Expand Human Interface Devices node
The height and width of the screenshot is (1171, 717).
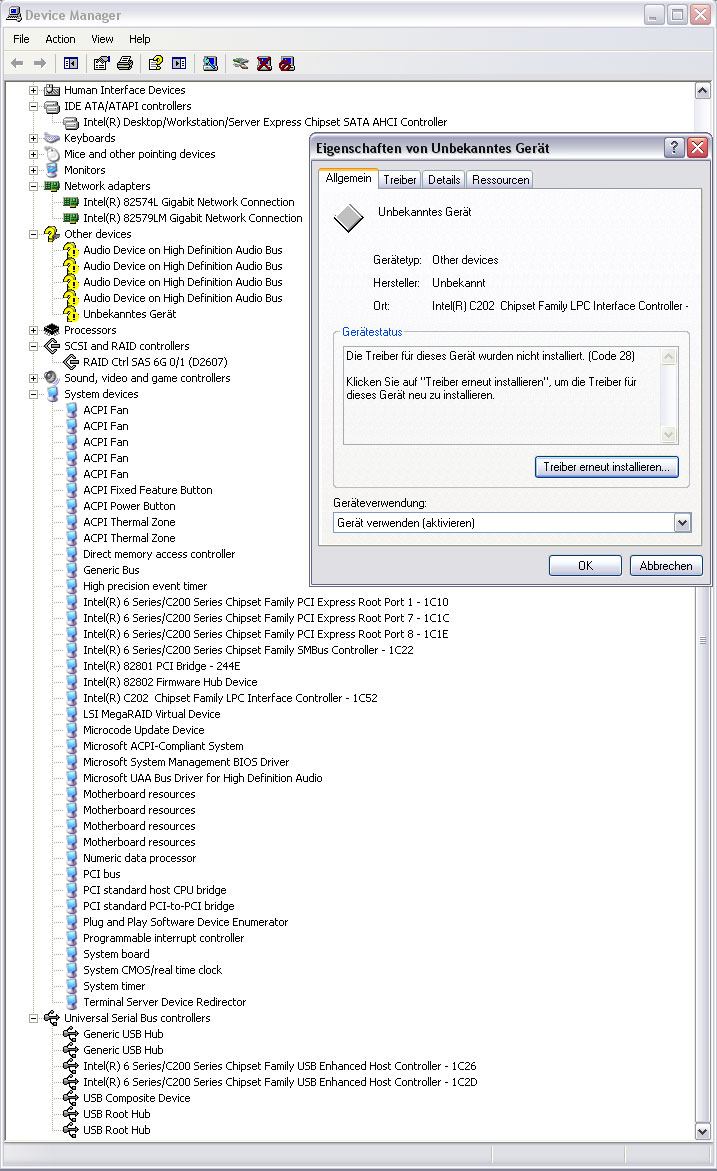pos(33,90)
